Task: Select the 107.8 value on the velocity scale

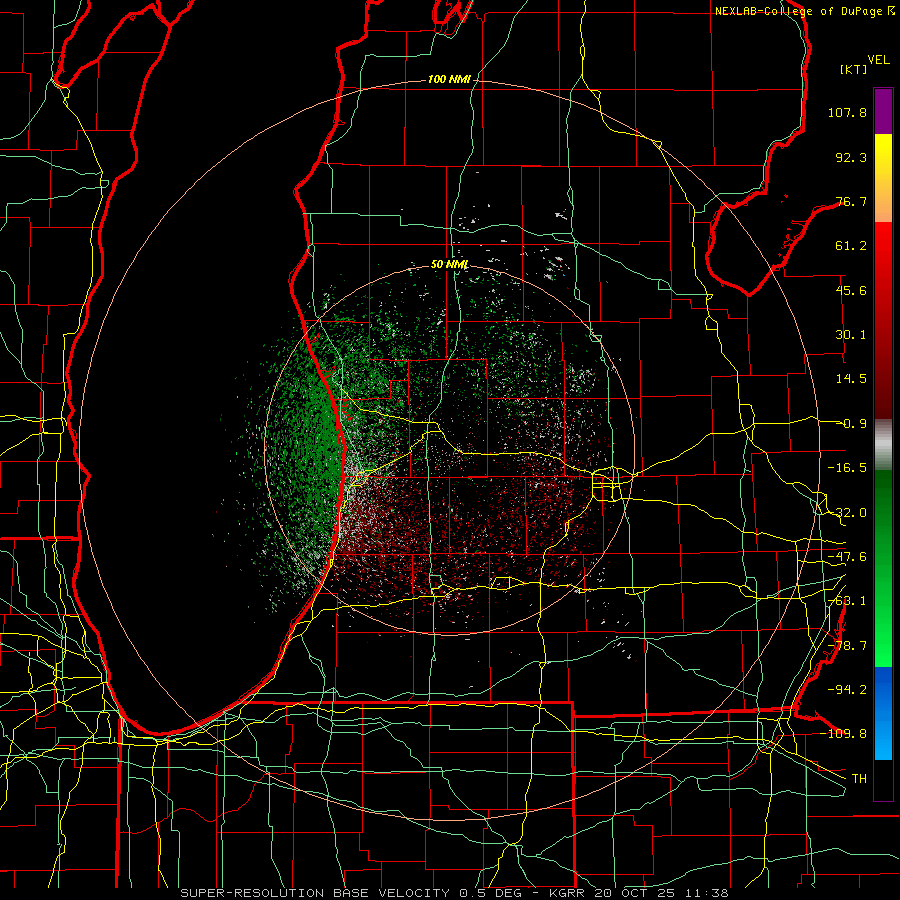Action: pyautogui.click(x=847, y=112)
